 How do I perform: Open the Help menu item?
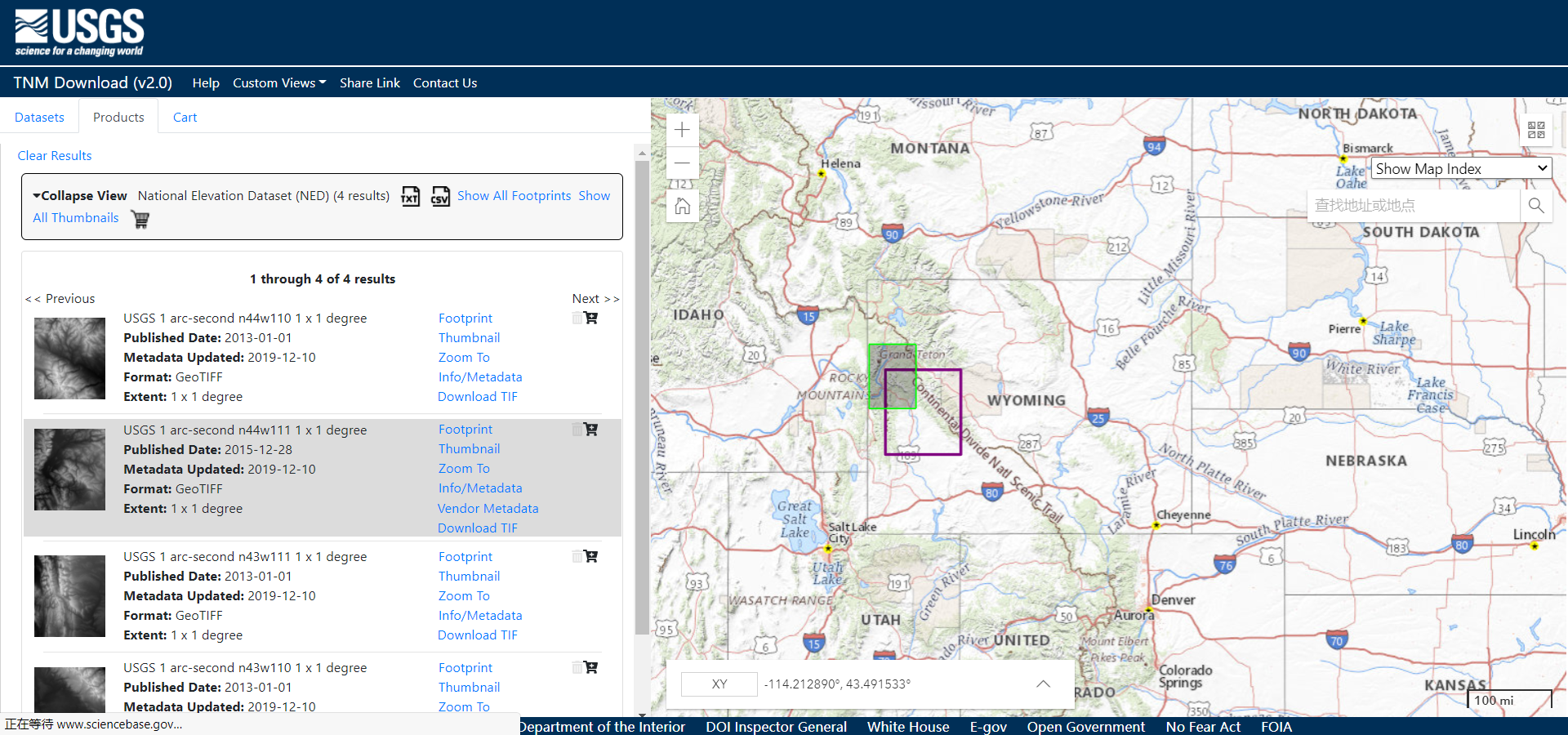coord(206,82)
